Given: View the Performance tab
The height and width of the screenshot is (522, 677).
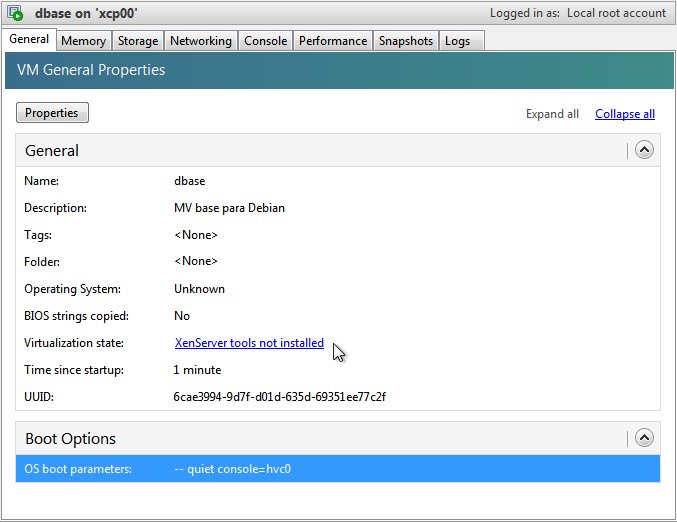Looking at the screenshot, I should (x=333, y=41).
